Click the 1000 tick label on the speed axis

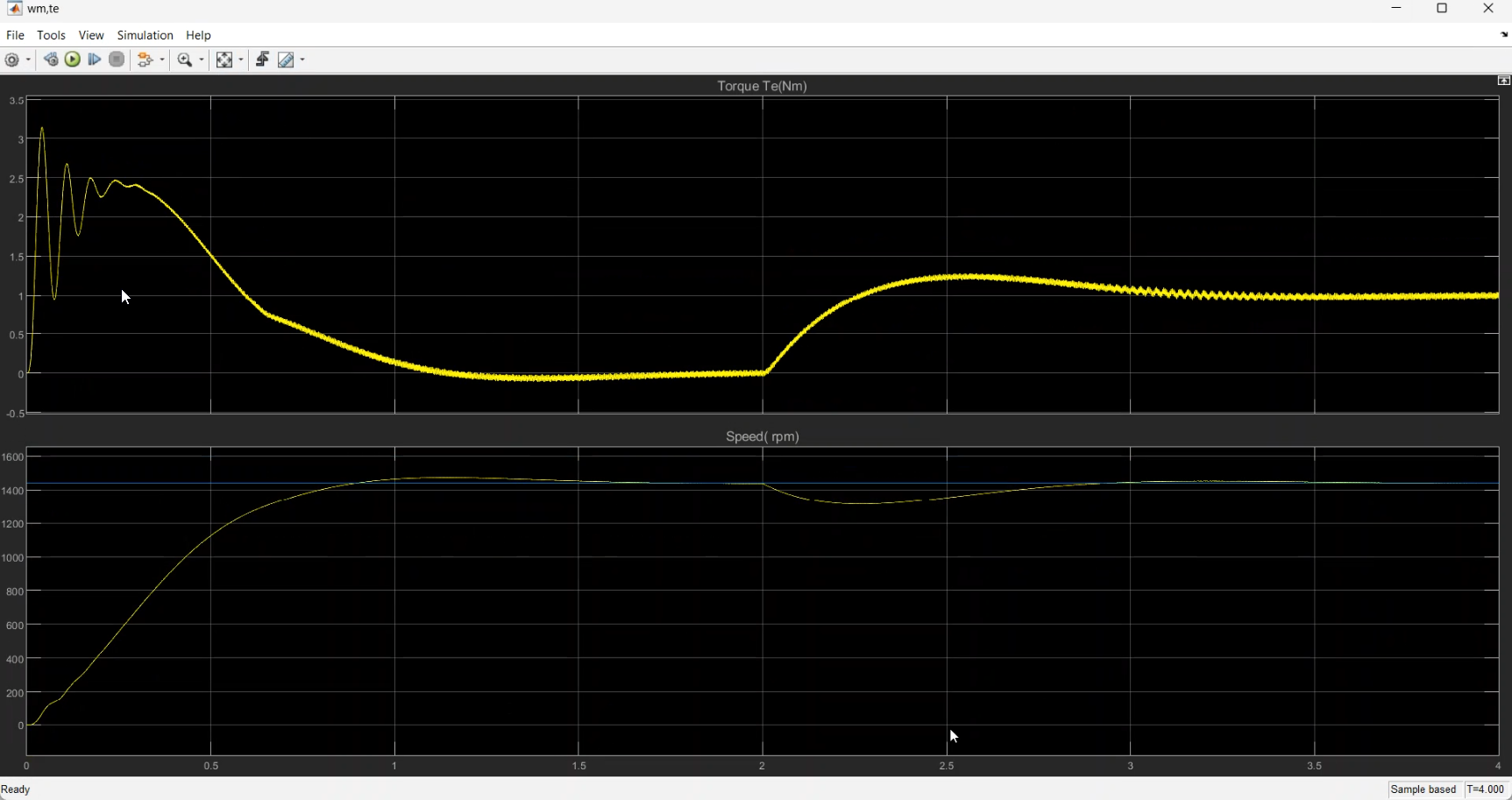[x=13, y=558]
